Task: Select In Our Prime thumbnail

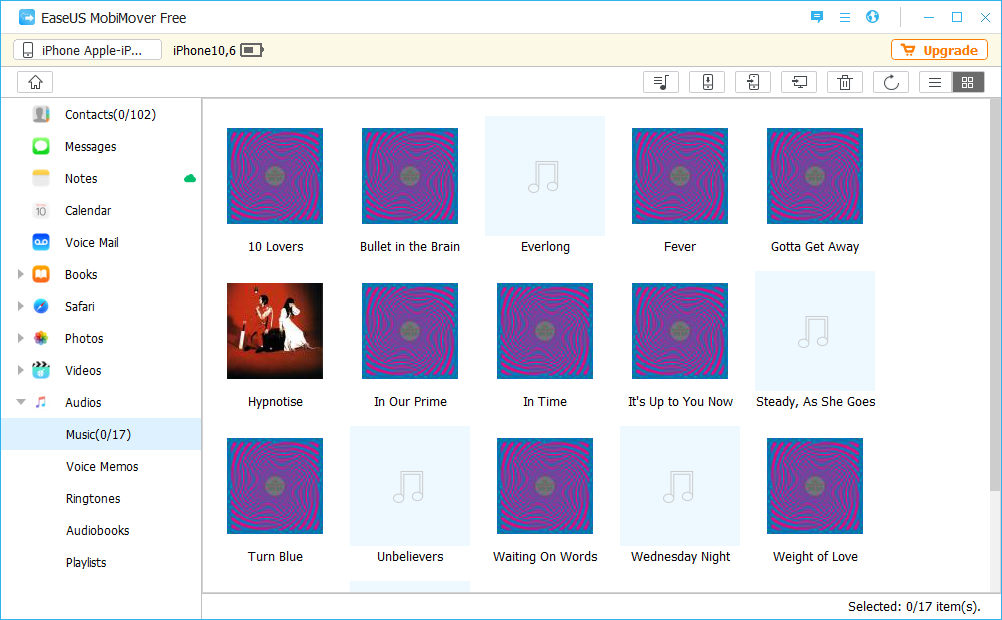Action: click(410, 331)
